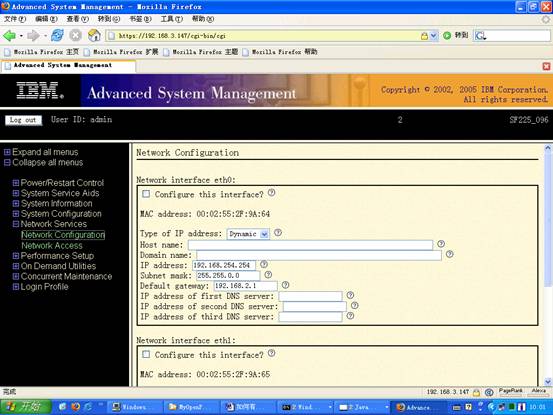Click help icon beside Default gateway field
Image resolution: width=553 pixels, height=415 pixels.
(285, 285)
